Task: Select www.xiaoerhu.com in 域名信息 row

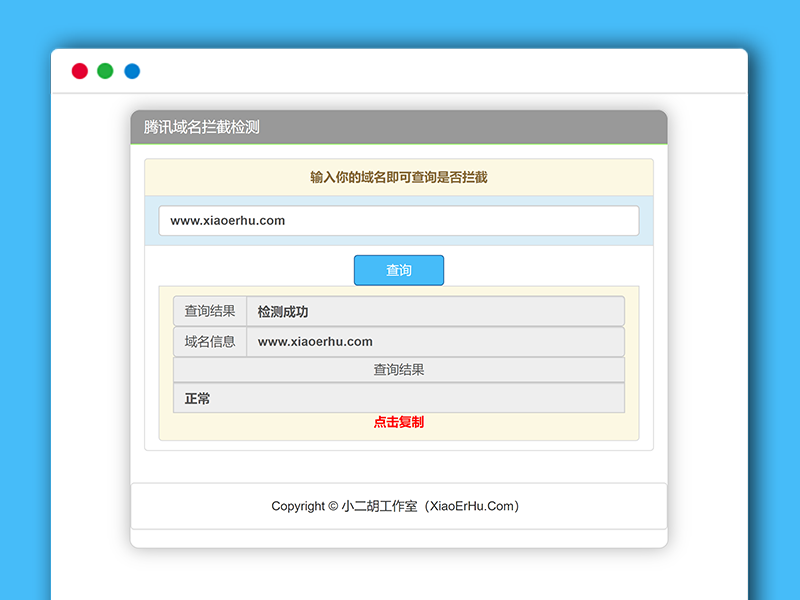Action: point(315,341)
